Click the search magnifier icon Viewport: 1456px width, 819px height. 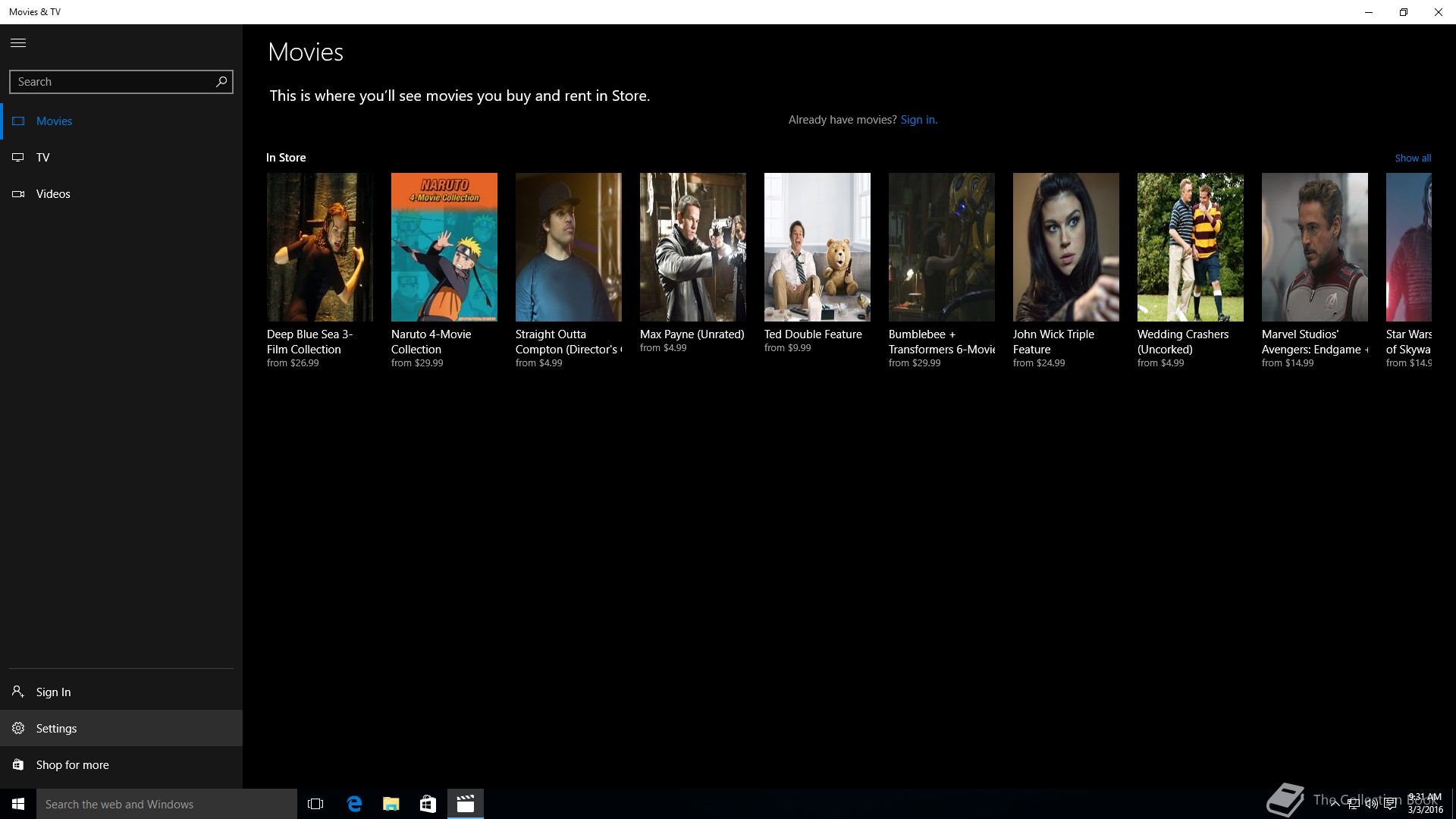(x=221, y=82)
